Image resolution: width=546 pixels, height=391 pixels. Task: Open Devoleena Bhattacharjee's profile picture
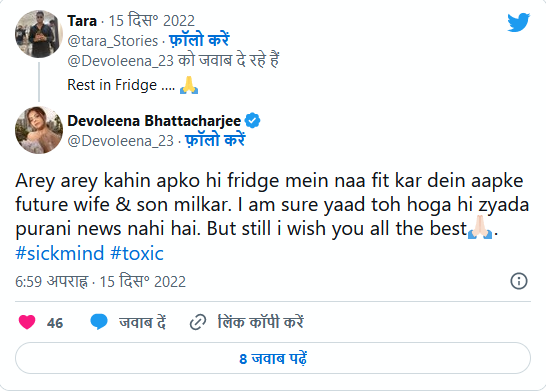(39, 130)
